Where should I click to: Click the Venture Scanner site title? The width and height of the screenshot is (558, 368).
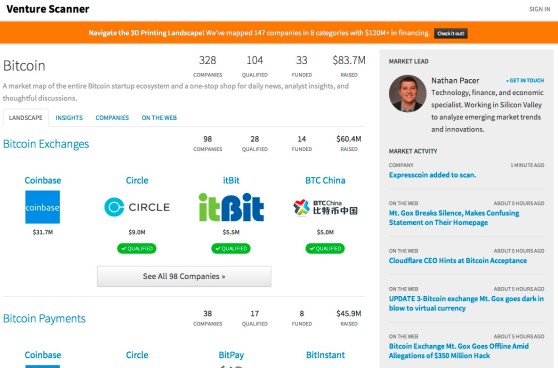point(48,9)
